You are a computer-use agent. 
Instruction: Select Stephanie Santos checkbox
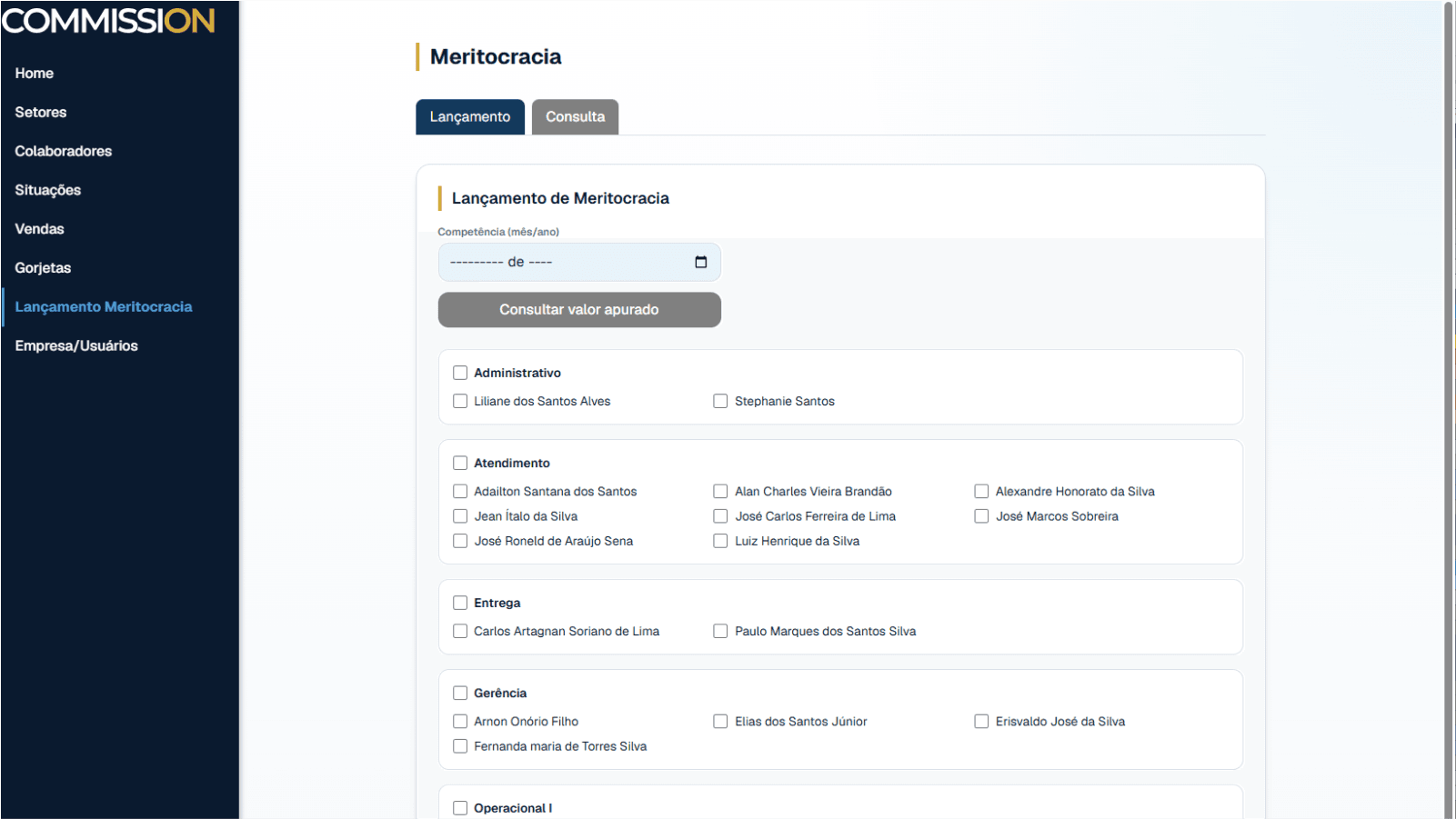click(x=720, y=401)
